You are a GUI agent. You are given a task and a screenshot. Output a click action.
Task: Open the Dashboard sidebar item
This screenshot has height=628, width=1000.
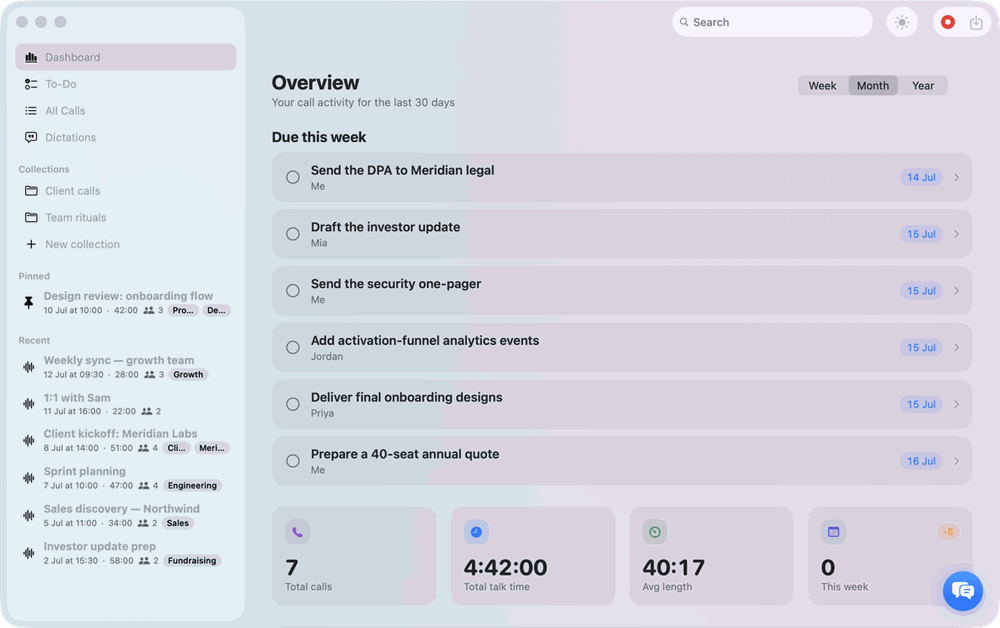126,57
